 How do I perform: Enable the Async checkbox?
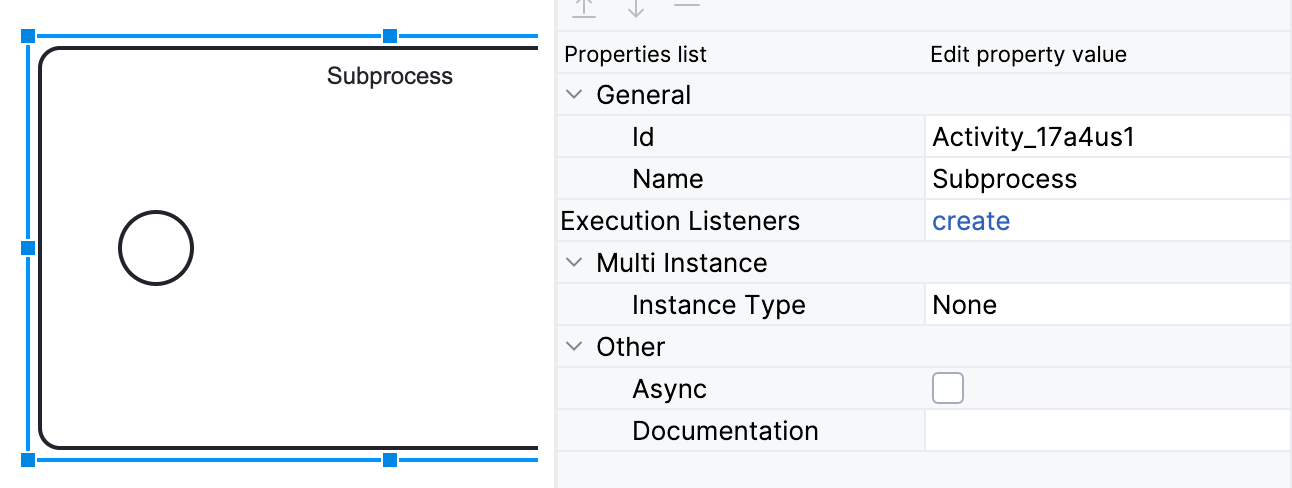pyautogui.click(x=947, y=388)
